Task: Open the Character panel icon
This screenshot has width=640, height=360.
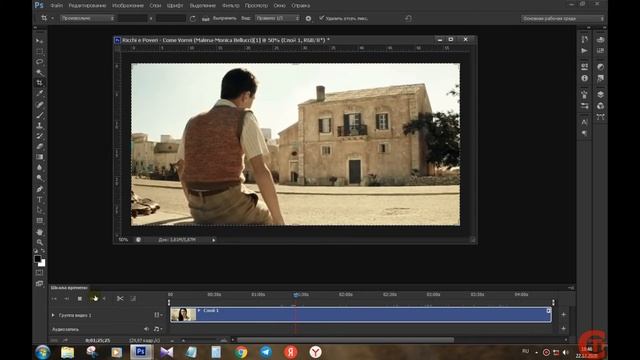Action: [584, 122]
